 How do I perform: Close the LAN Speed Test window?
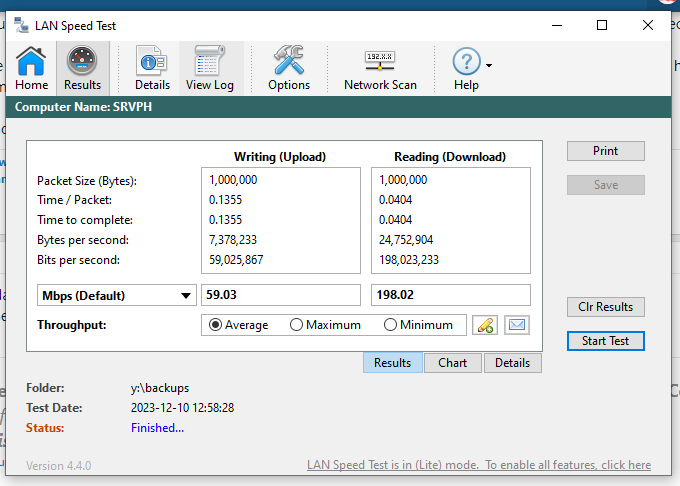(648, 26)
